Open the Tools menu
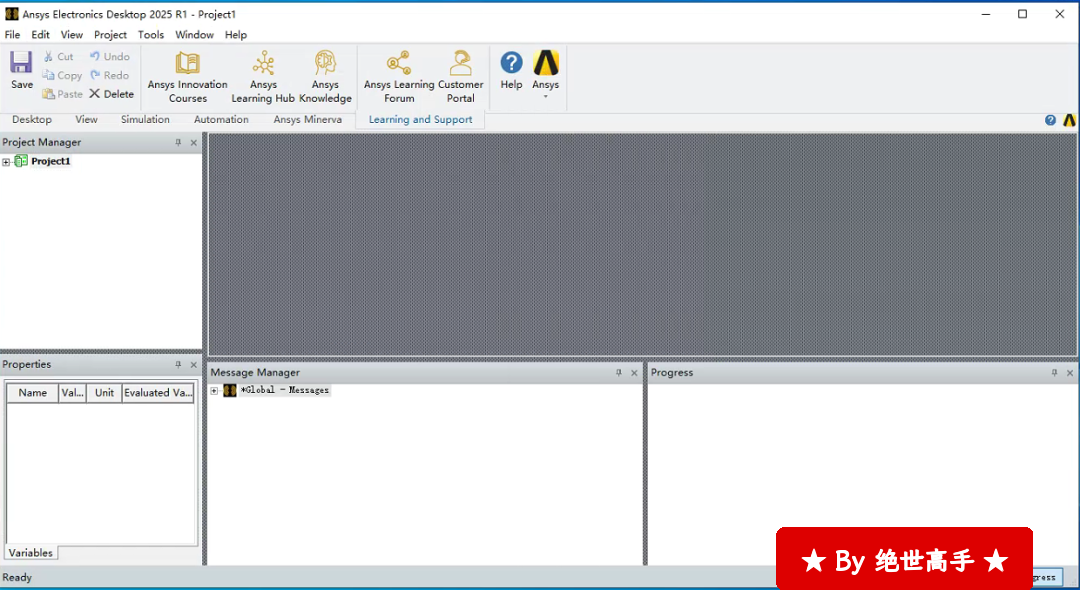Image resolution: width=1080 pixels, height=590 pixels. [151, 34]
